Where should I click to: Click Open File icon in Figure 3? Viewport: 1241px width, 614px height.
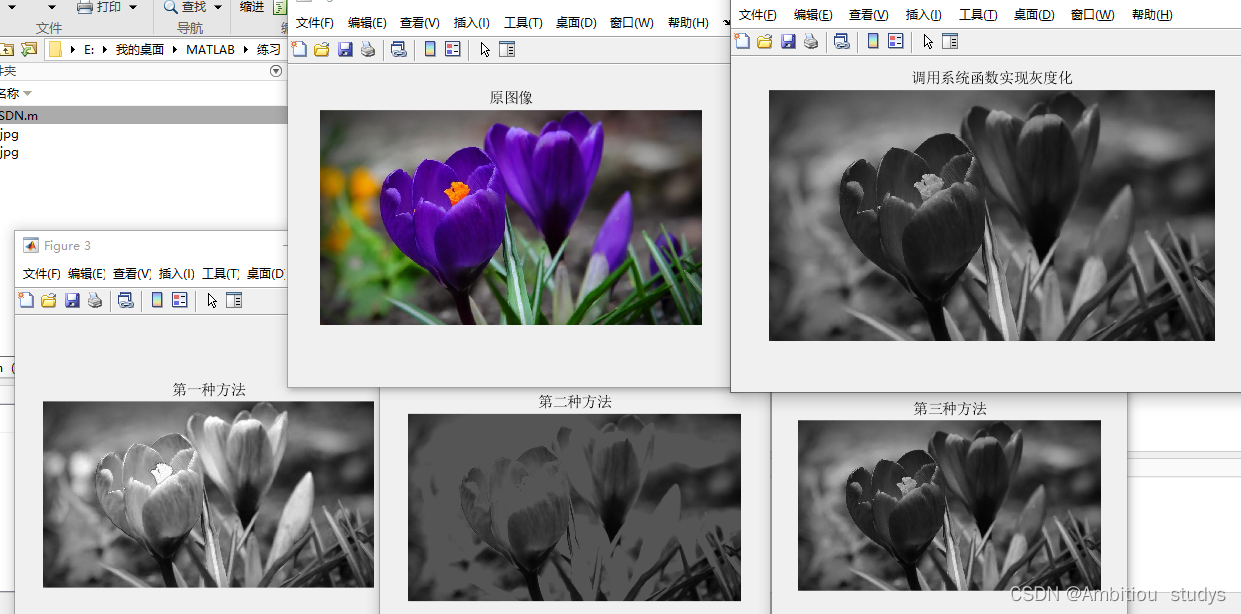[48, 300]
